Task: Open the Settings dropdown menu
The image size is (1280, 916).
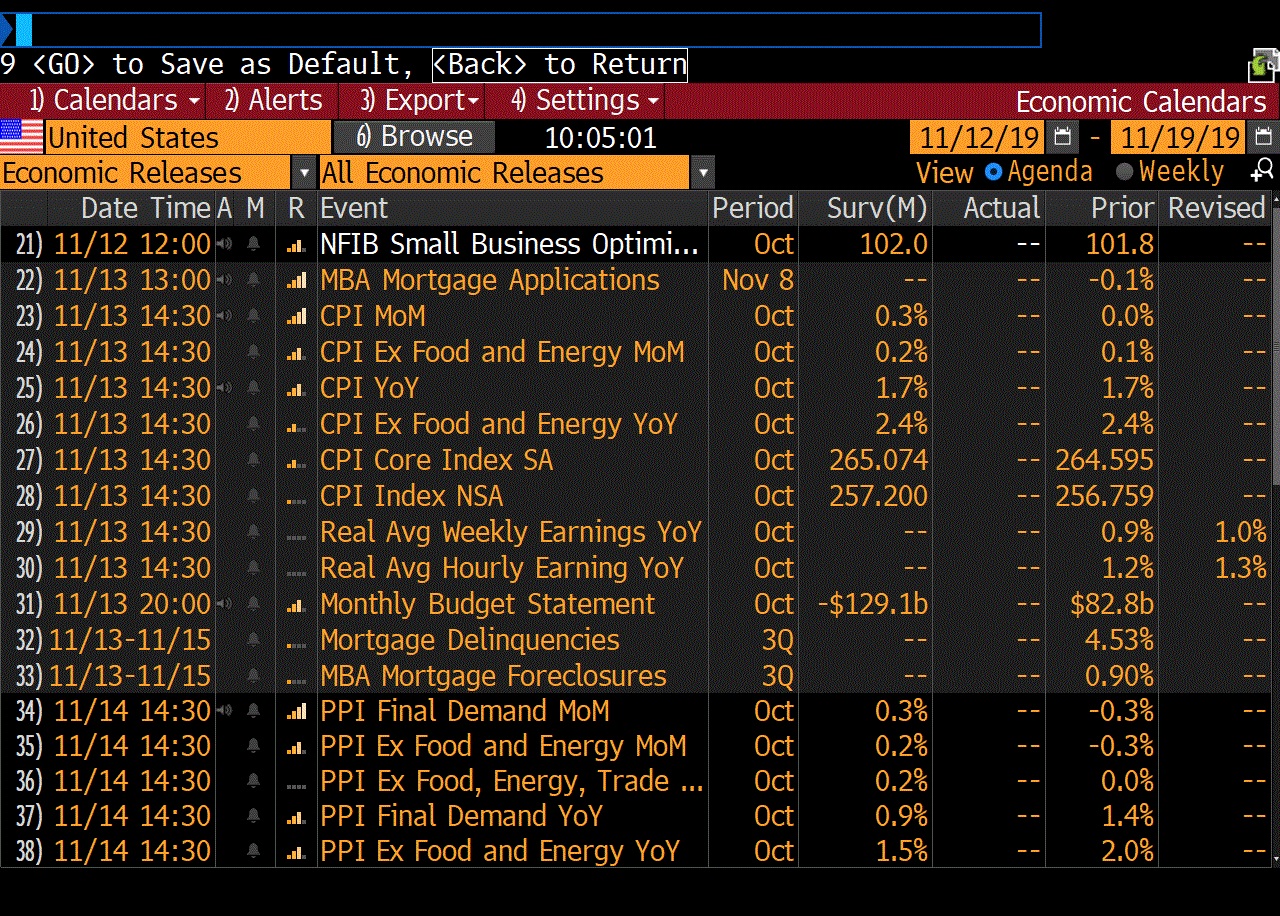Action: point(586,100)
